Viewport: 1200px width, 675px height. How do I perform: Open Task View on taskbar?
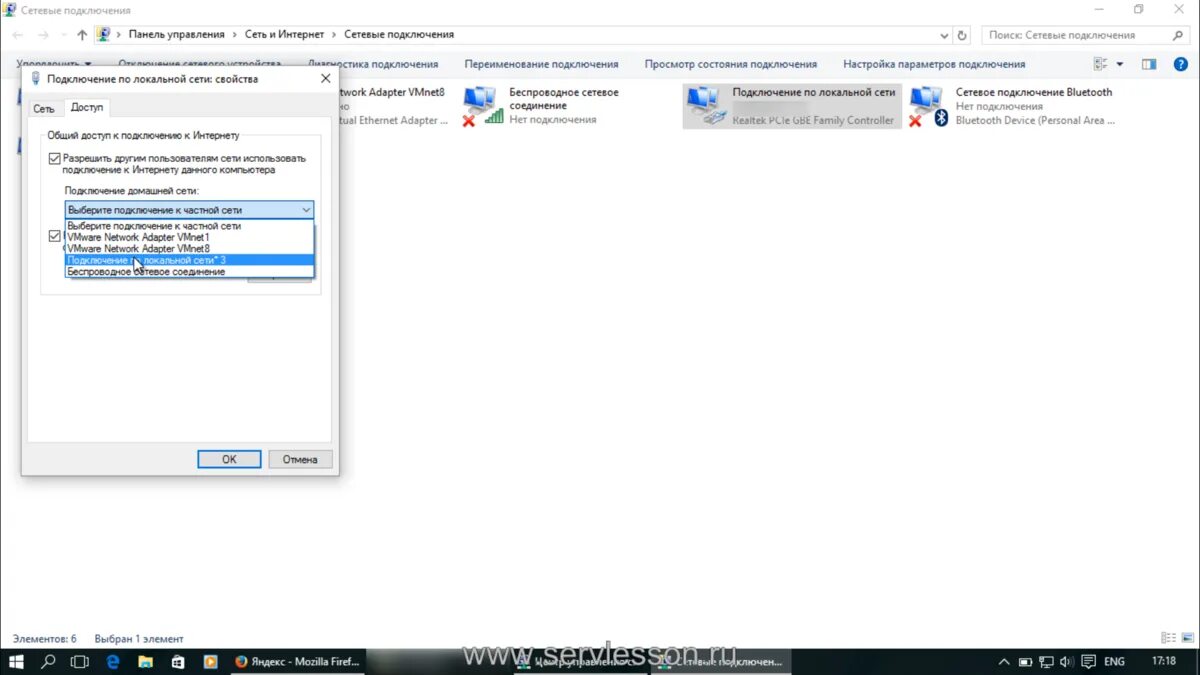(80, 661)
